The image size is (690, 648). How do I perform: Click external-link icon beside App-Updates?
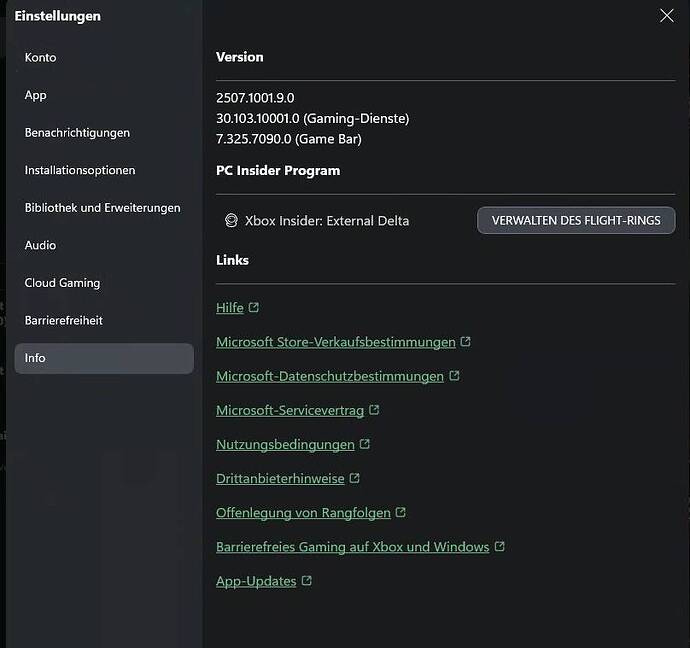point(307,581)
